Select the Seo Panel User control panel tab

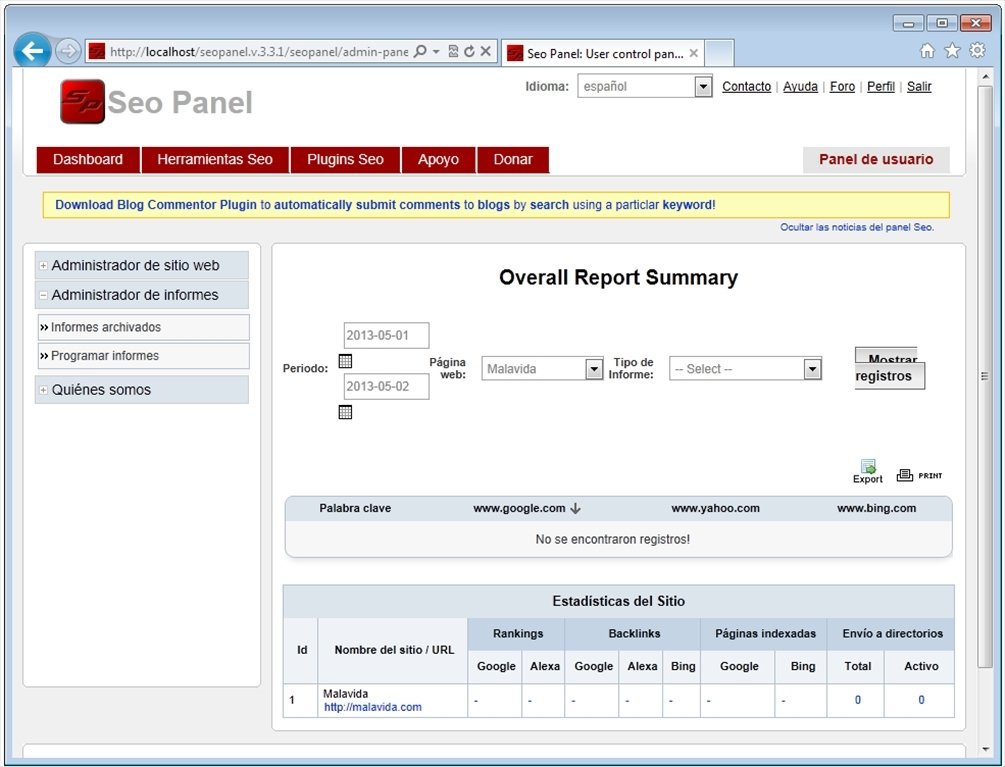(x=602, y=53)
